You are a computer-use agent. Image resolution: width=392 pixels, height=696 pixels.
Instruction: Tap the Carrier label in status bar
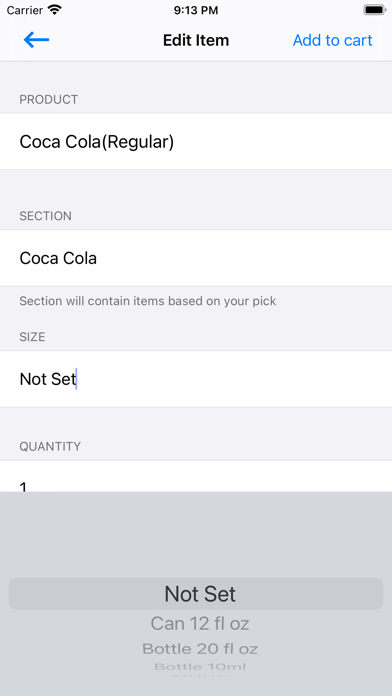point(25,10)
